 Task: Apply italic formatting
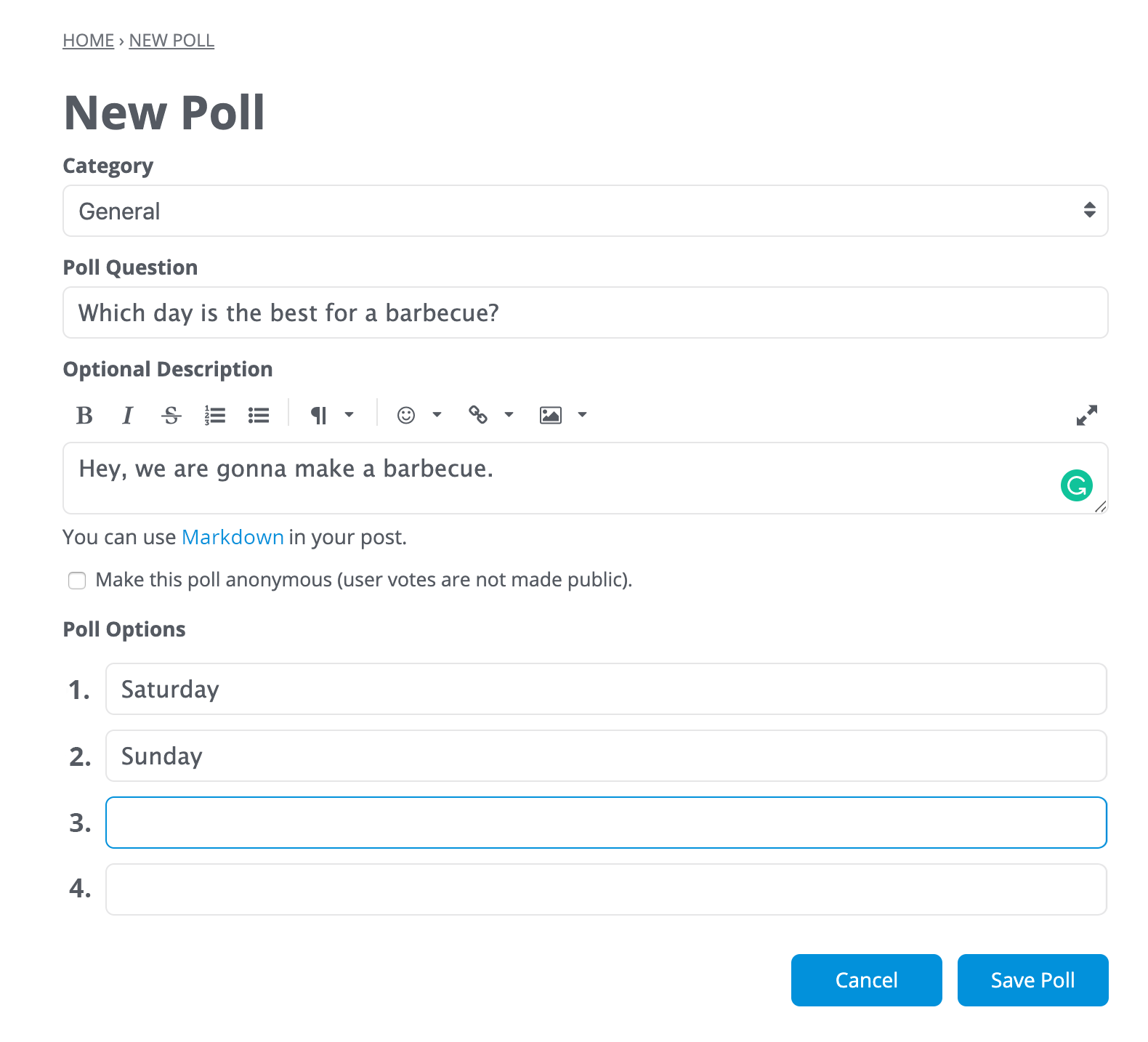(x=127, y=415)
